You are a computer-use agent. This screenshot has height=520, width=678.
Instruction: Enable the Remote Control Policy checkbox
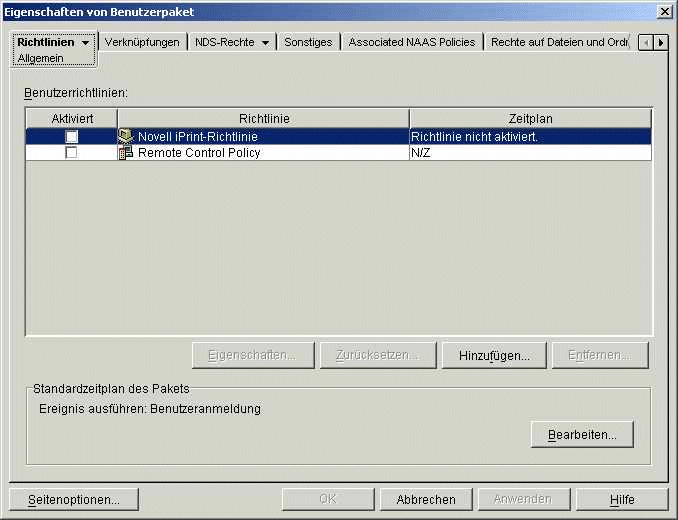71,153
